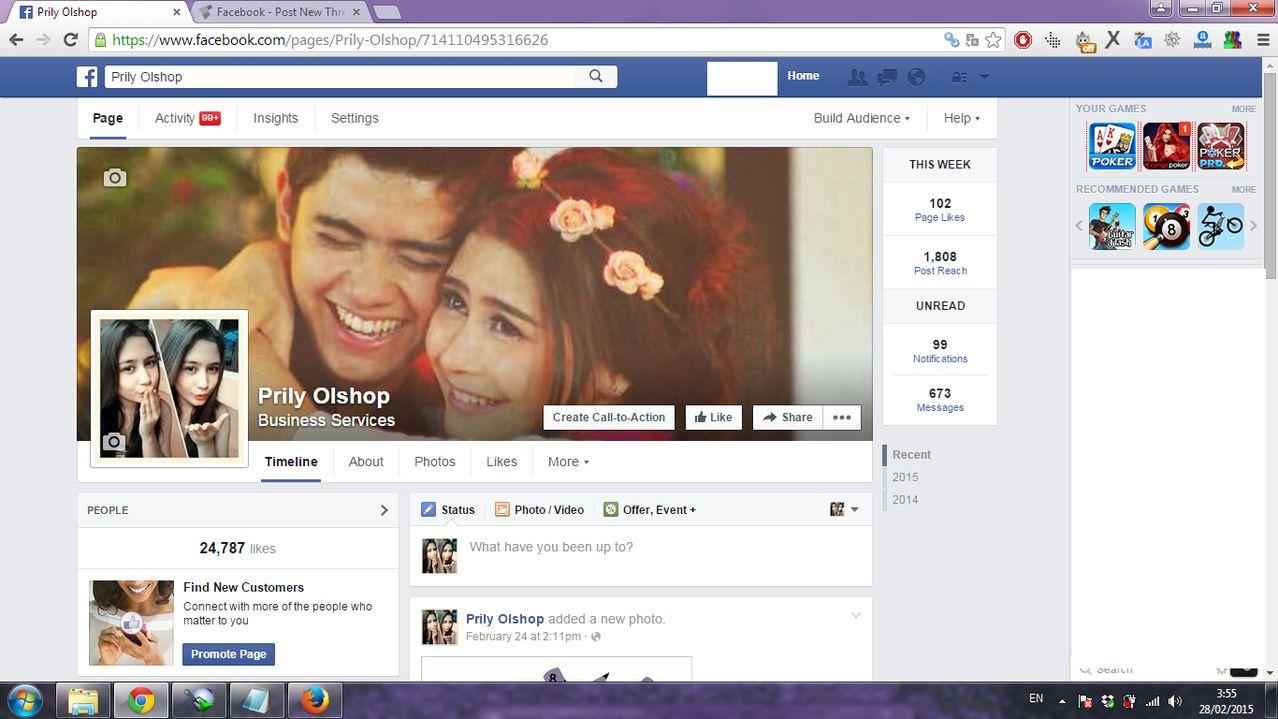This screenshot has height=719, width=1278.
Task: Open the Help dropdown menu
Action: click(x=961, y=118)
